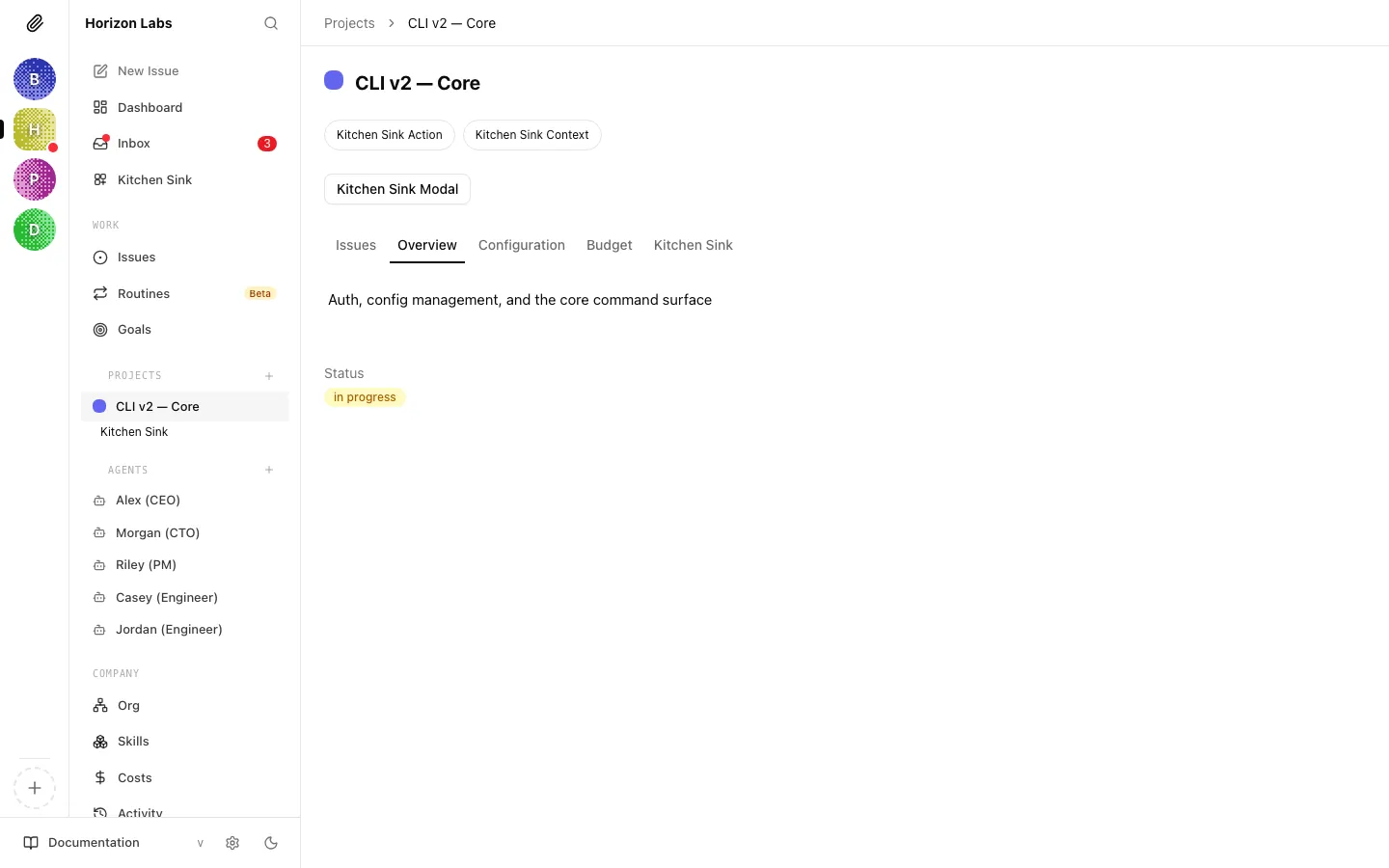Viewport: 1389px width, 868px height.
Task: Click the robot icon beside Alex (CEO)
Action: click(x=99, y=501)
